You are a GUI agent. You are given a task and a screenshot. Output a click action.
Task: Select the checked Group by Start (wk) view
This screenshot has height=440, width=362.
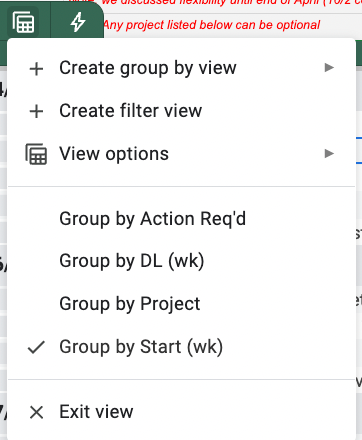tap(181, 347)
